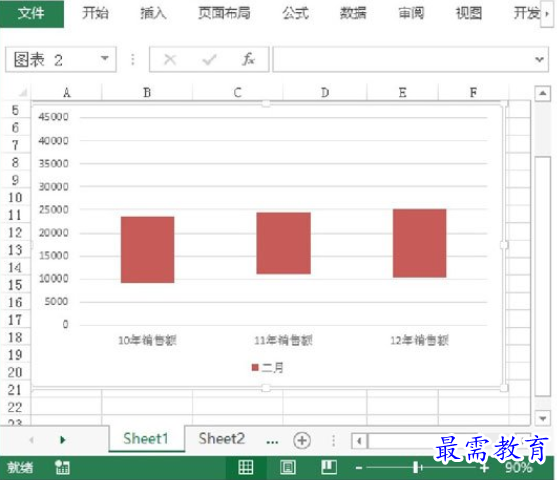Add a new sheet with plus icon
The image size is (557, 480).
pos(302,441)
